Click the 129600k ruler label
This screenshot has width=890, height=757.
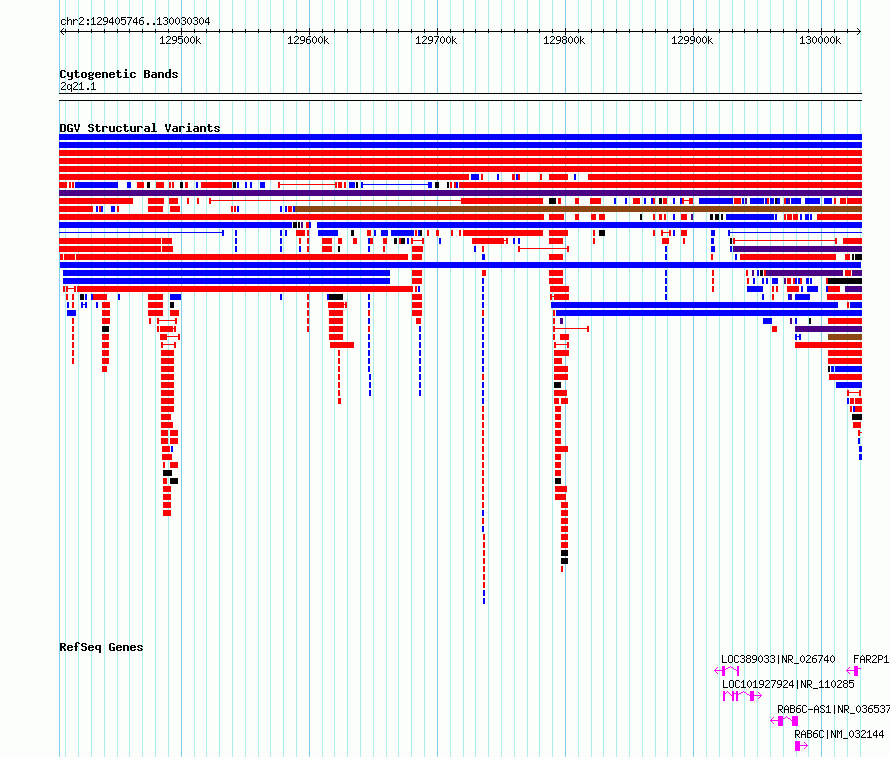308,40
